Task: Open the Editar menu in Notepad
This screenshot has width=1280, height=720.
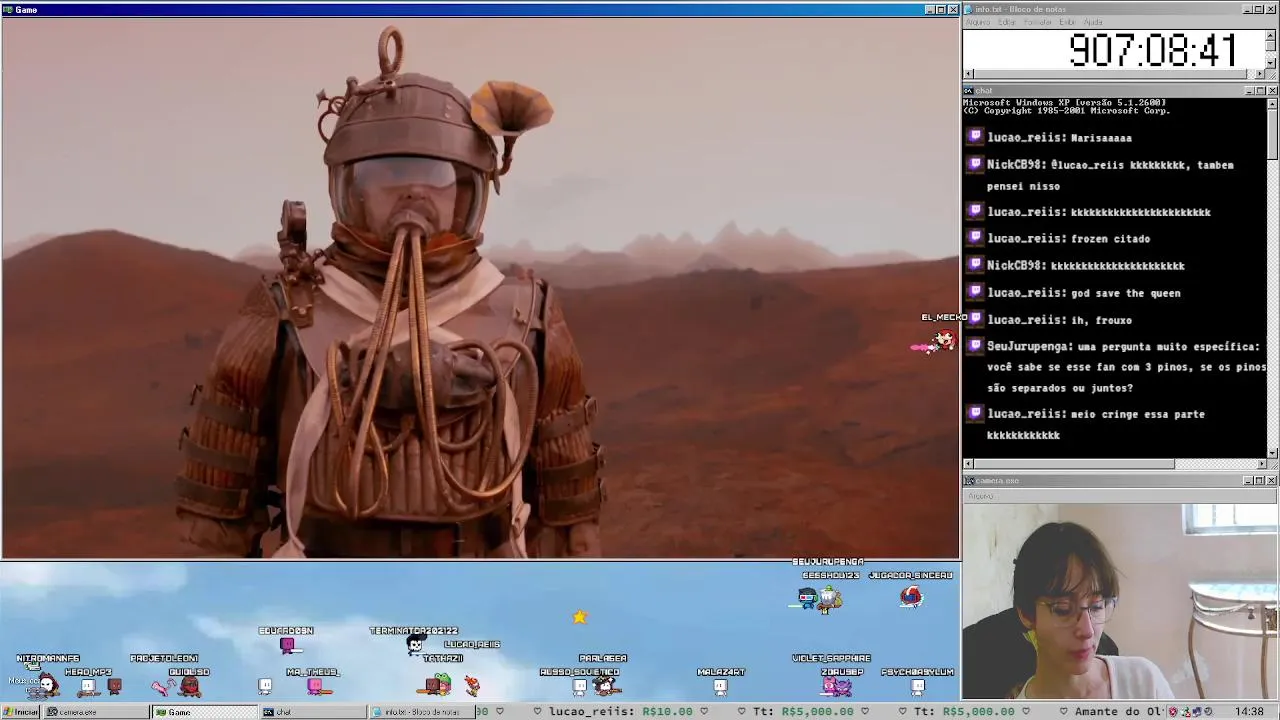Action: [x=1007, y=22]
